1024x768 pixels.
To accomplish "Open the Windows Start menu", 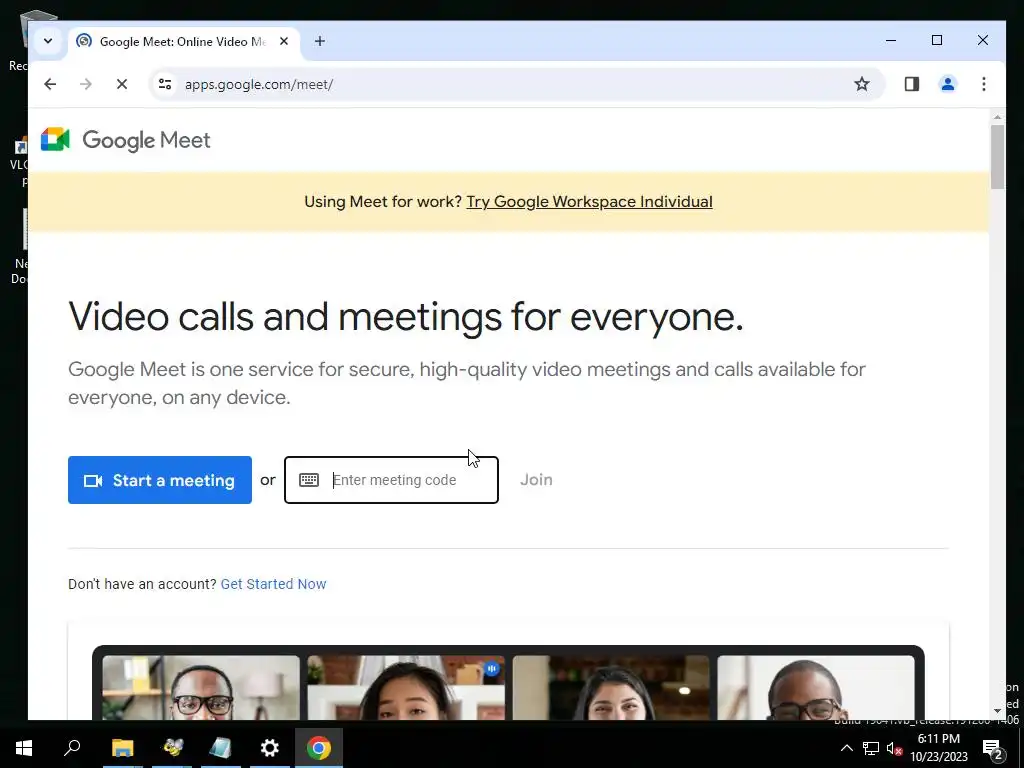I will [24, 748].
